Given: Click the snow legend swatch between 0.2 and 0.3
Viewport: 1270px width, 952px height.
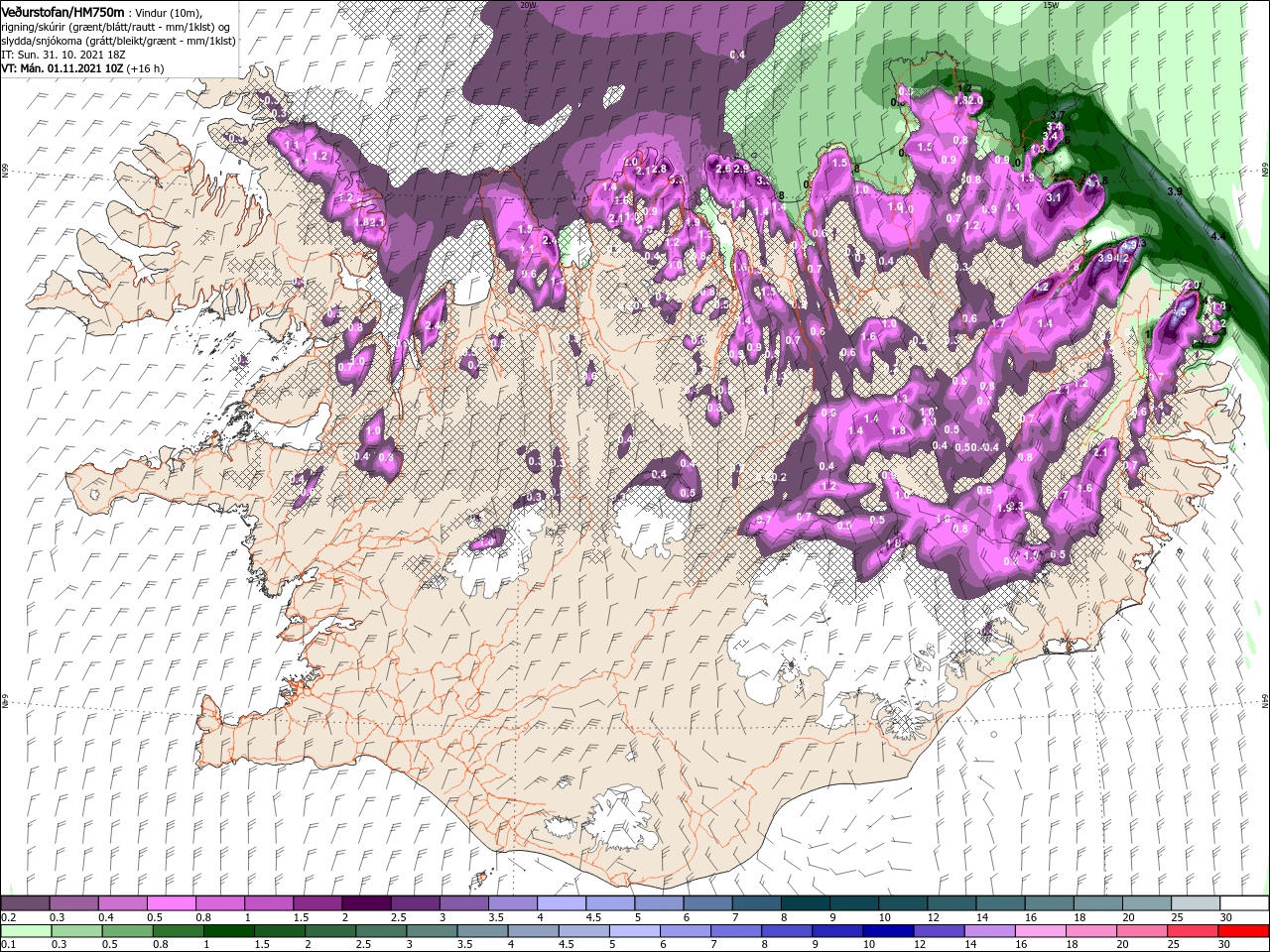Looking at the screenshot, I should click(x=25, y=903).
